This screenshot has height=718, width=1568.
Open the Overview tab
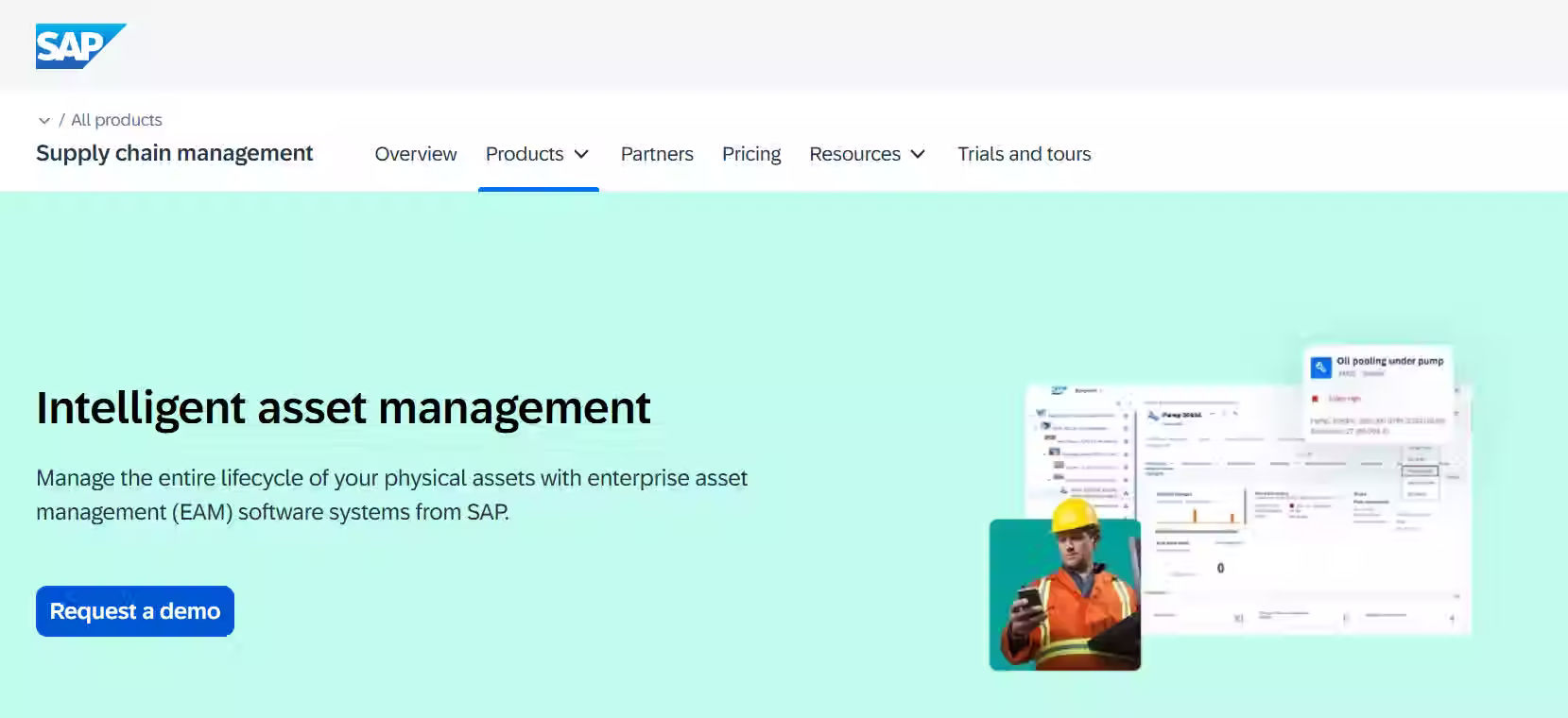[x=416, y=154]
